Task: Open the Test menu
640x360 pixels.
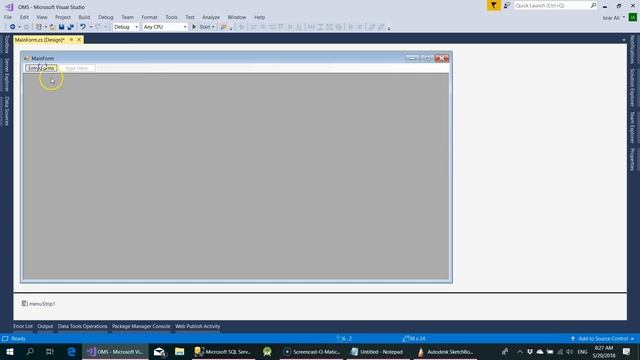Action: pos(190,17)
